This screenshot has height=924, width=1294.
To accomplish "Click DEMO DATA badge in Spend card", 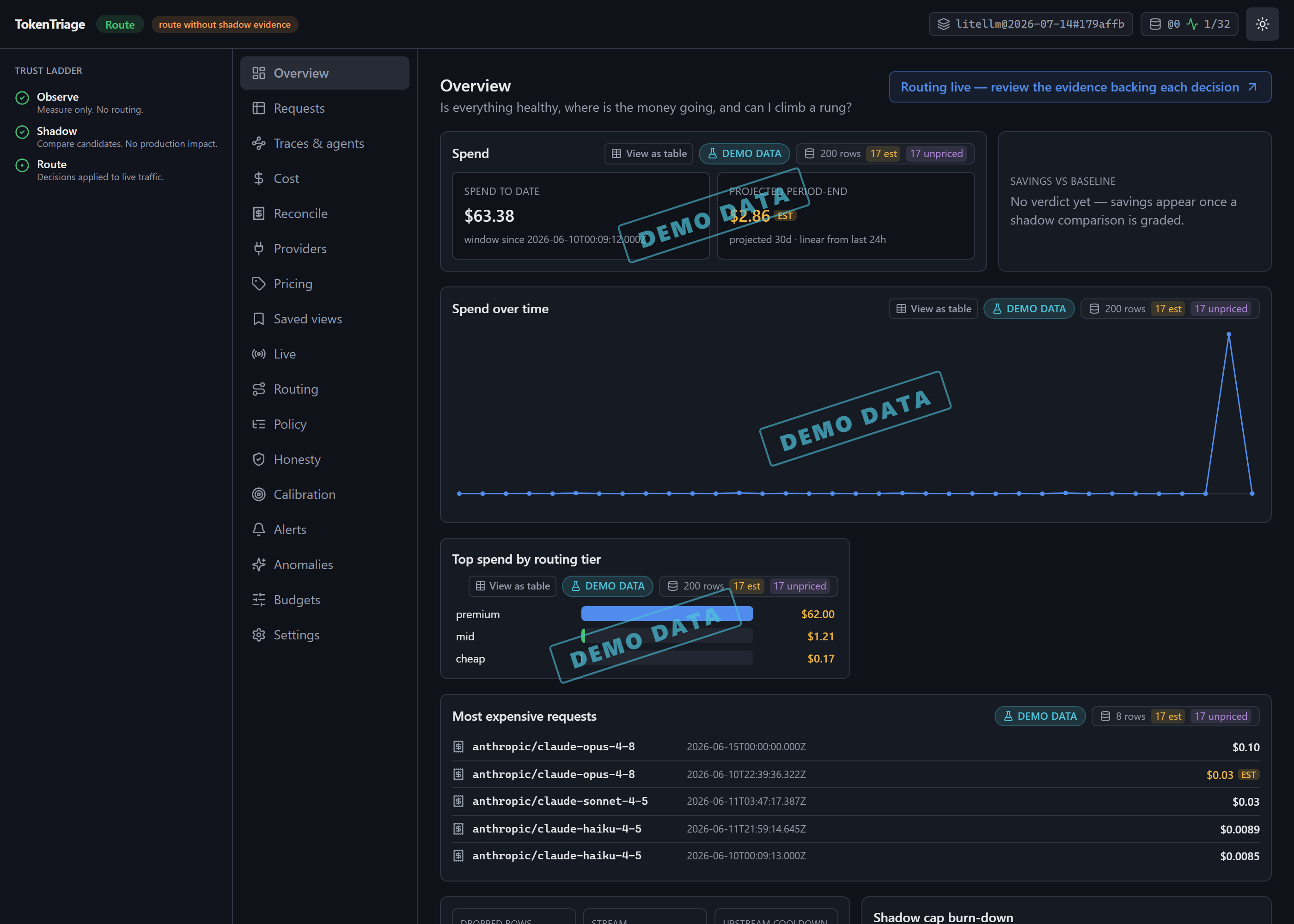I will pos(745,154).
